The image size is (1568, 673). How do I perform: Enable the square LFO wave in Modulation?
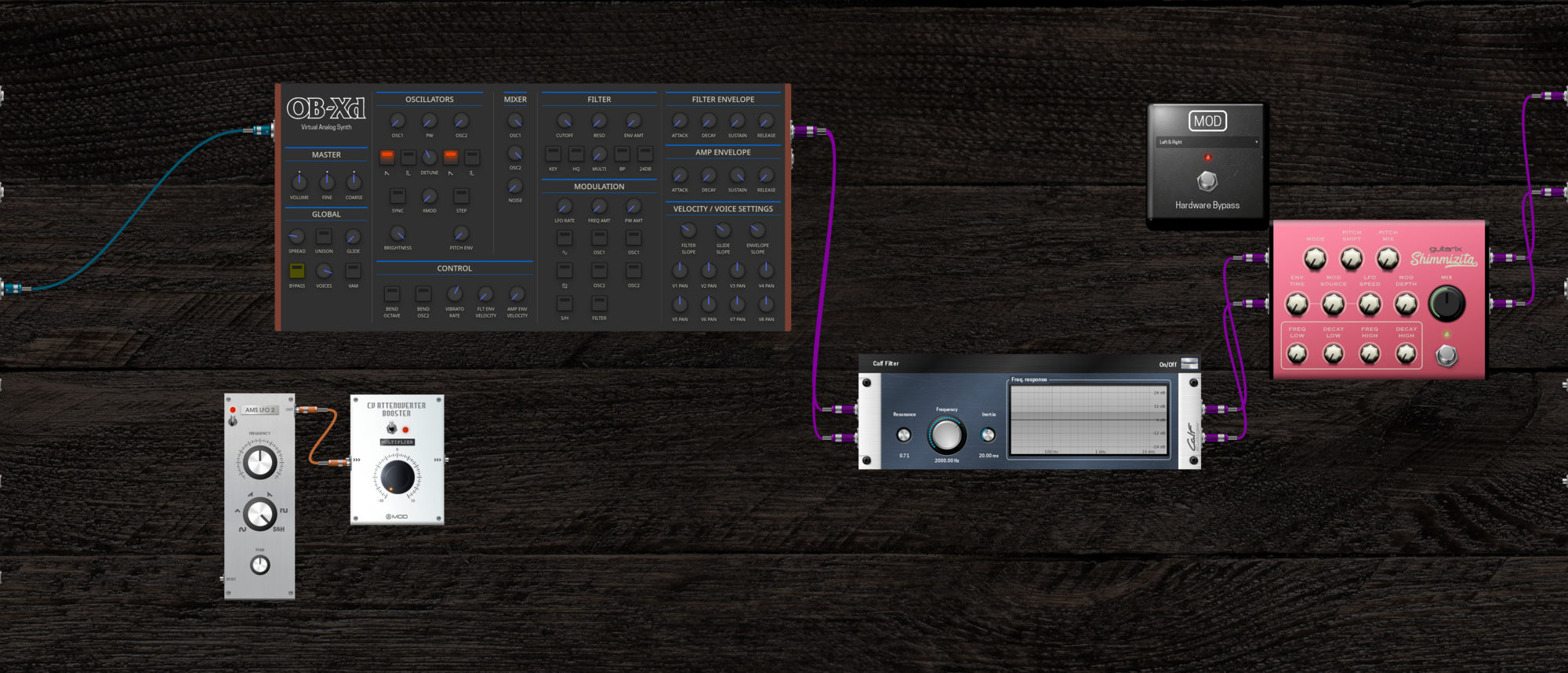564,271
